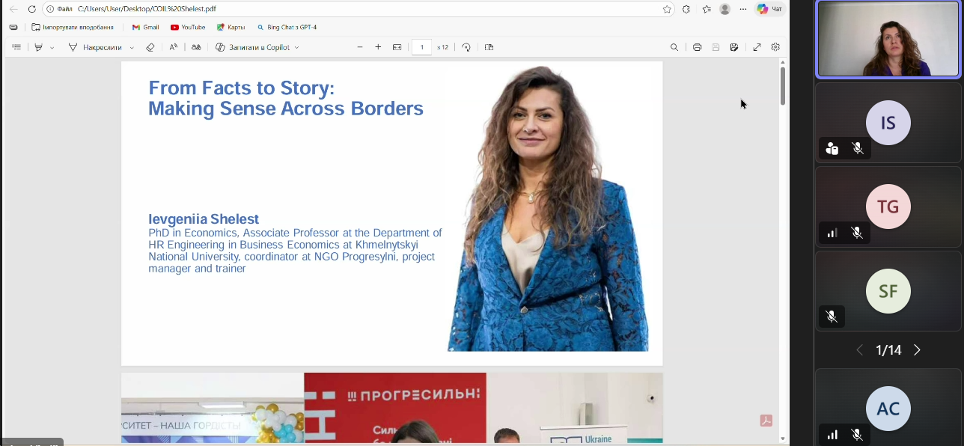The height and width of the screenshot is (446, 964).
Task: Toggle the PDF table of contents sidebar
Action: point(16,47)
